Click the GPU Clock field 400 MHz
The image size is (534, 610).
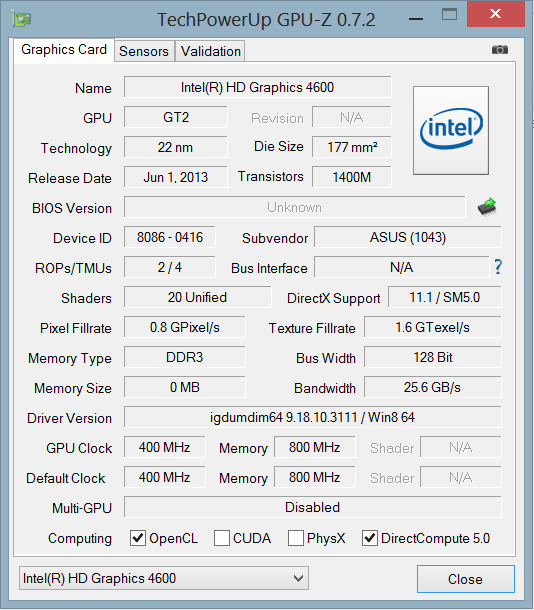click(165, 447)
